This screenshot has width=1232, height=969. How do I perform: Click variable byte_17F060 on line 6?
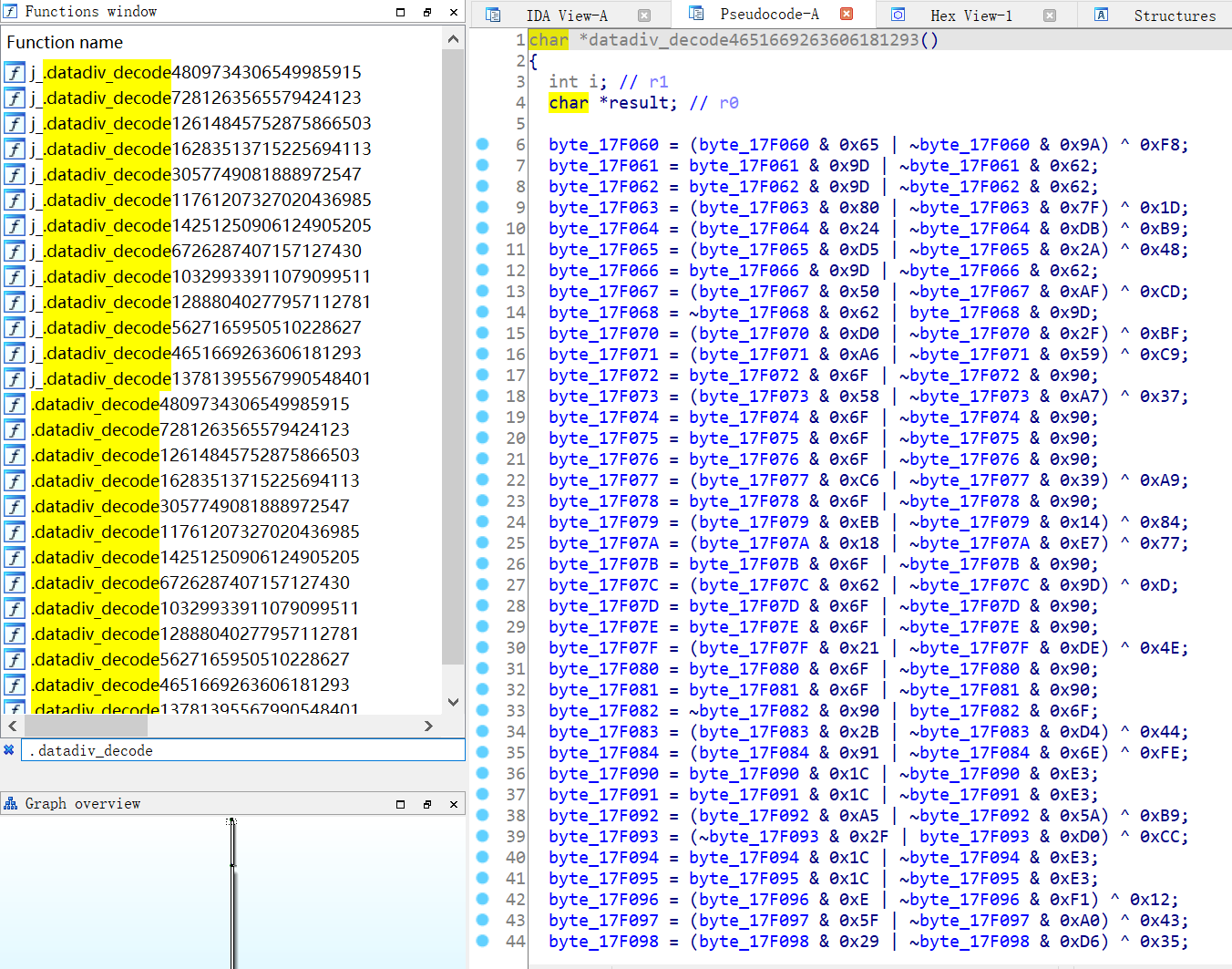(x=603, y=144)
